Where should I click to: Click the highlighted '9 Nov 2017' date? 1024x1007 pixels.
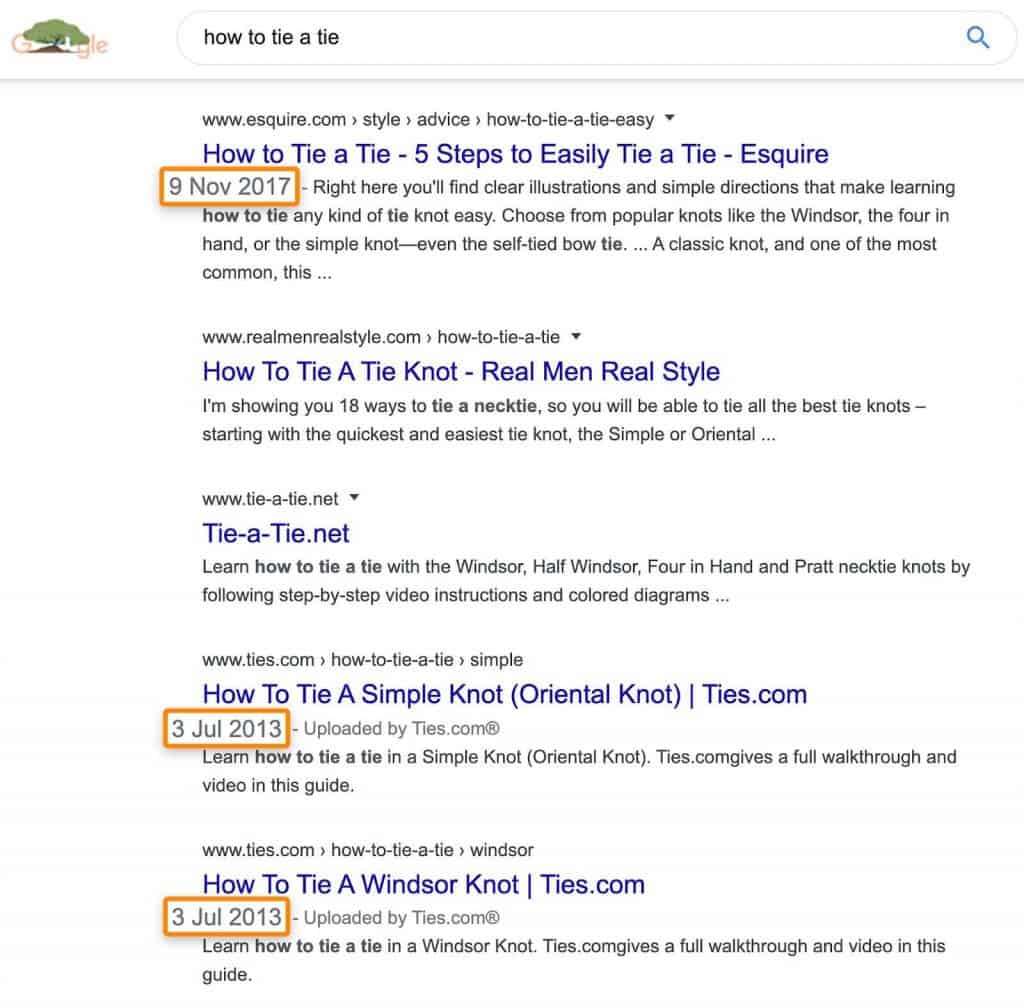(230, 187)
